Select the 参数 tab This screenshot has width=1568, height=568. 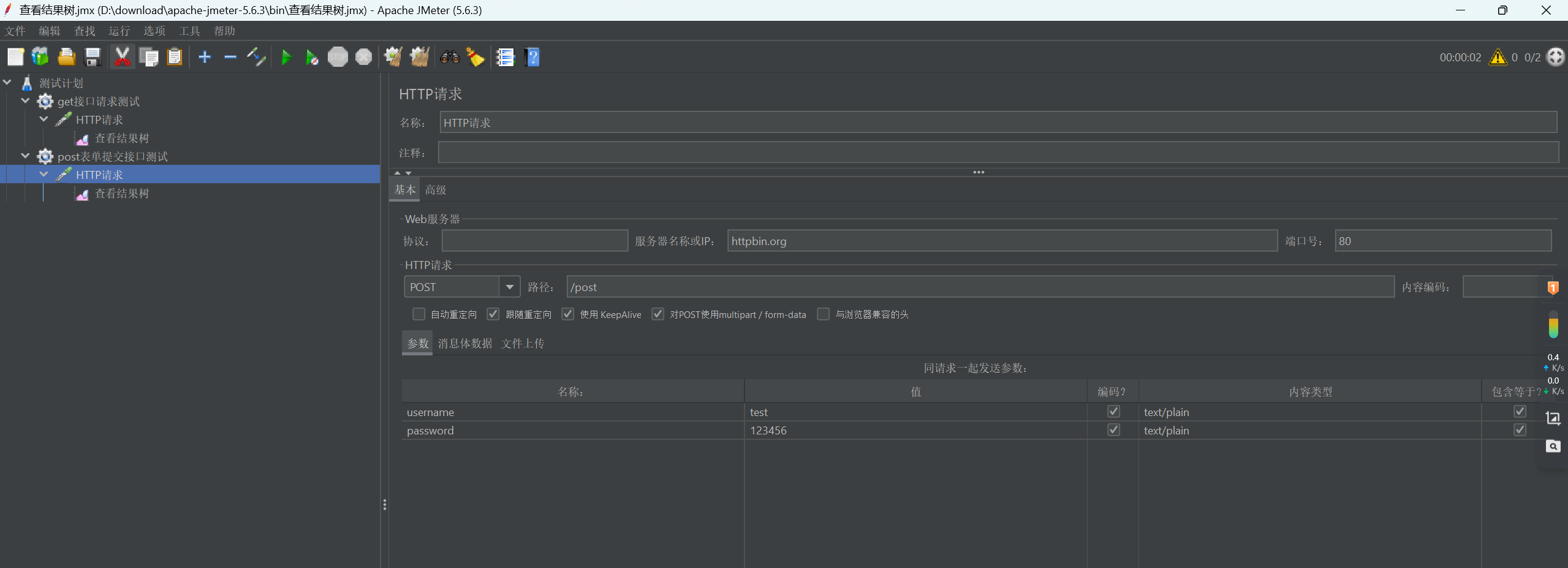[x=418, y=344]
